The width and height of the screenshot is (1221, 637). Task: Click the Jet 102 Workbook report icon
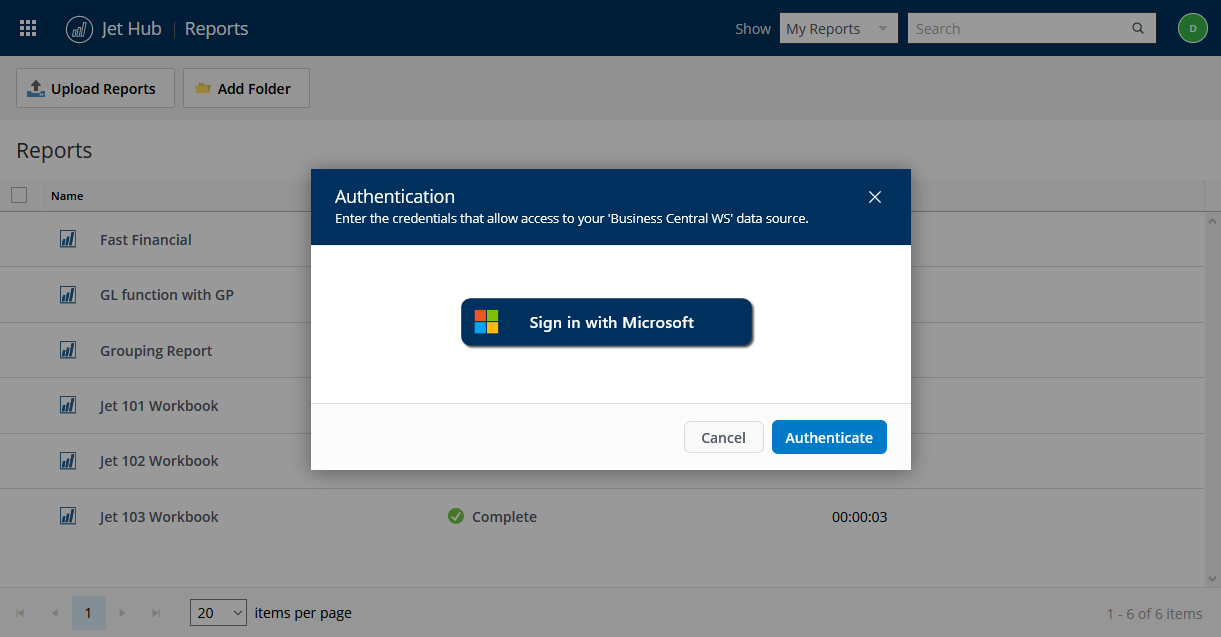(x=68, y=461)
